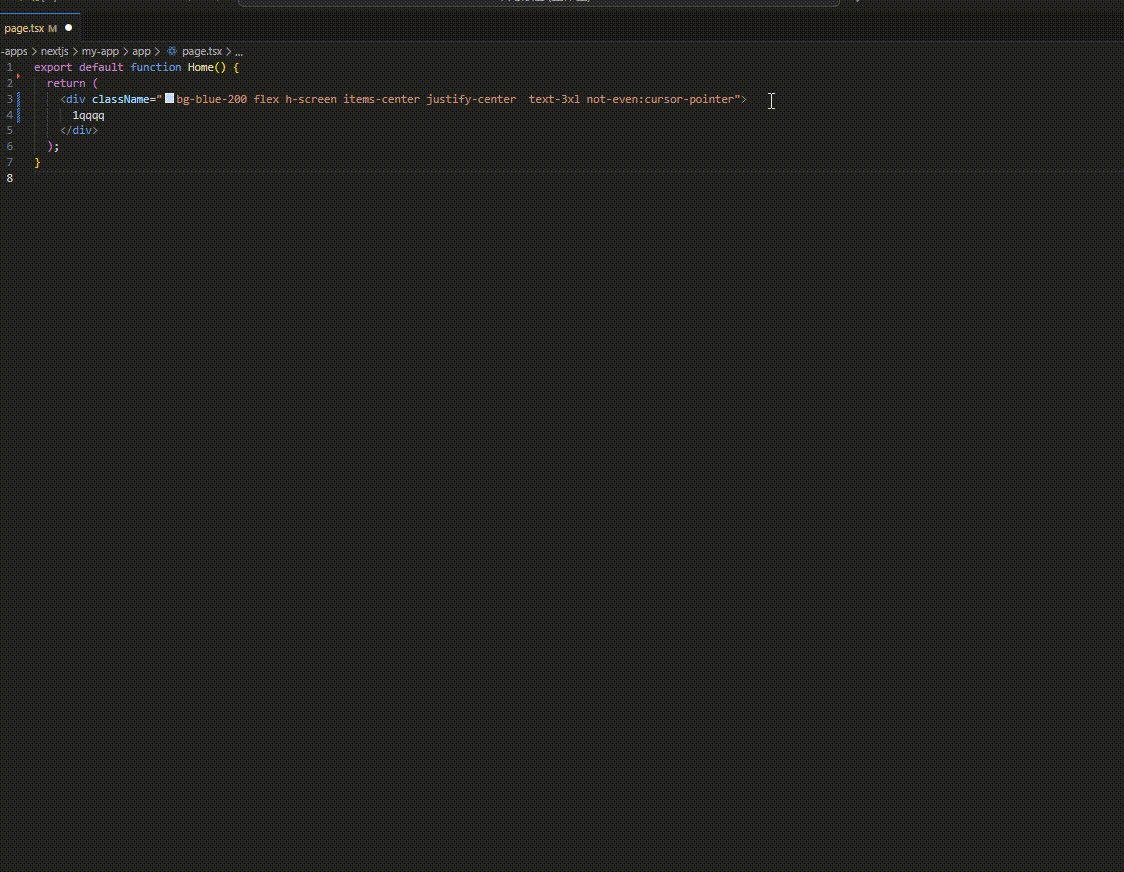Click the closing </div> tag on line 5
Viewport: 1124px width, 872px height.
pos(80,130)
